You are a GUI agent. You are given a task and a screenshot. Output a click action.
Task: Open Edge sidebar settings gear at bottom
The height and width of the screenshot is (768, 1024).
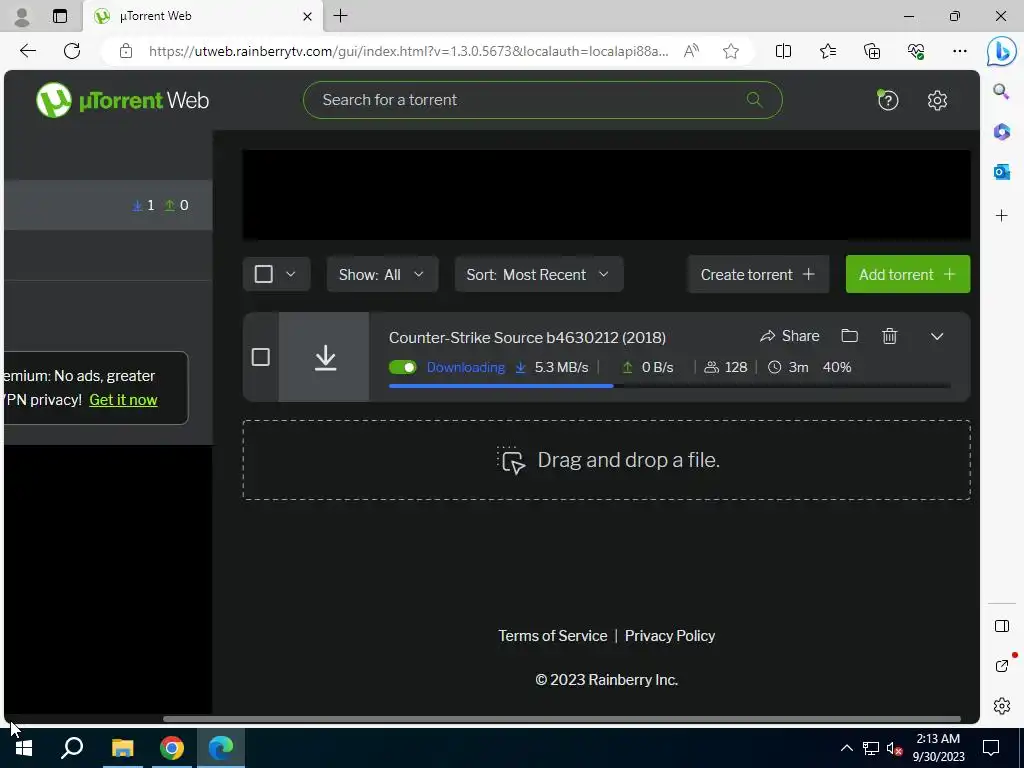tap(1001, 706)
